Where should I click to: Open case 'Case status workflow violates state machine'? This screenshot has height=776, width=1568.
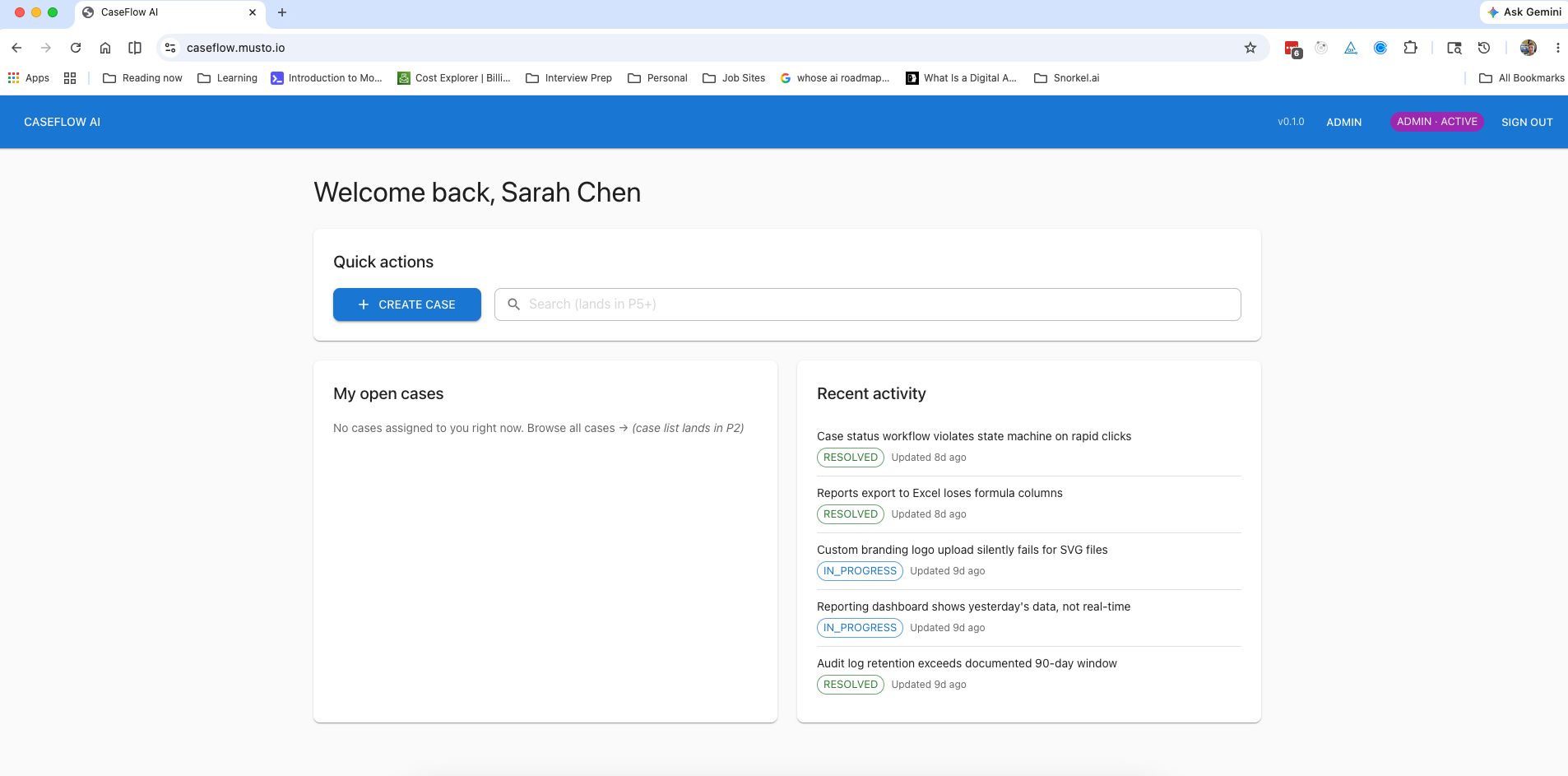coord(974,436)
